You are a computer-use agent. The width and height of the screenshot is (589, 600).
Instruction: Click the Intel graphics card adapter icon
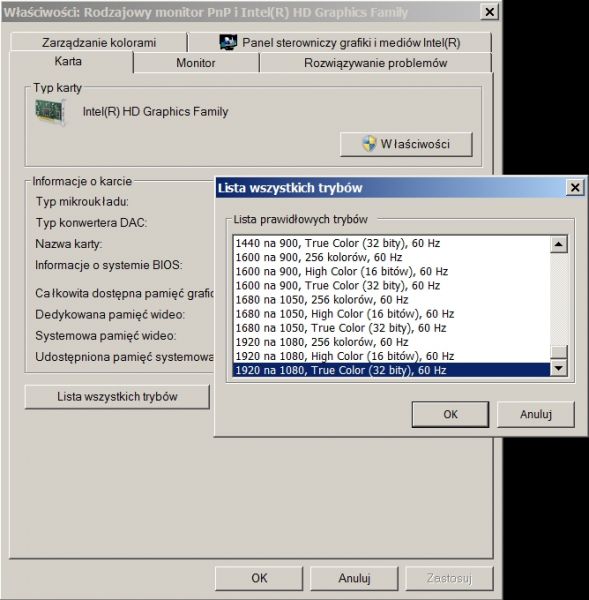pyautogui.click(x=50, y=112)
